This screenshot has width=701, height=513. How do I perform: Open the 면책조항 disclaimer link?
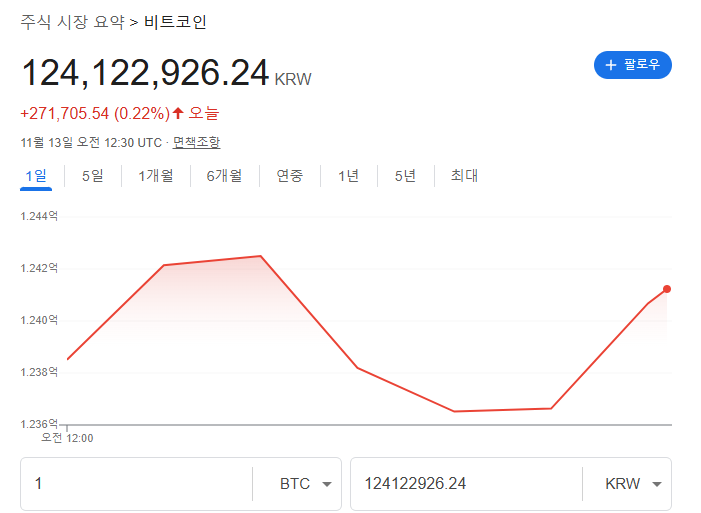point(196,142)
